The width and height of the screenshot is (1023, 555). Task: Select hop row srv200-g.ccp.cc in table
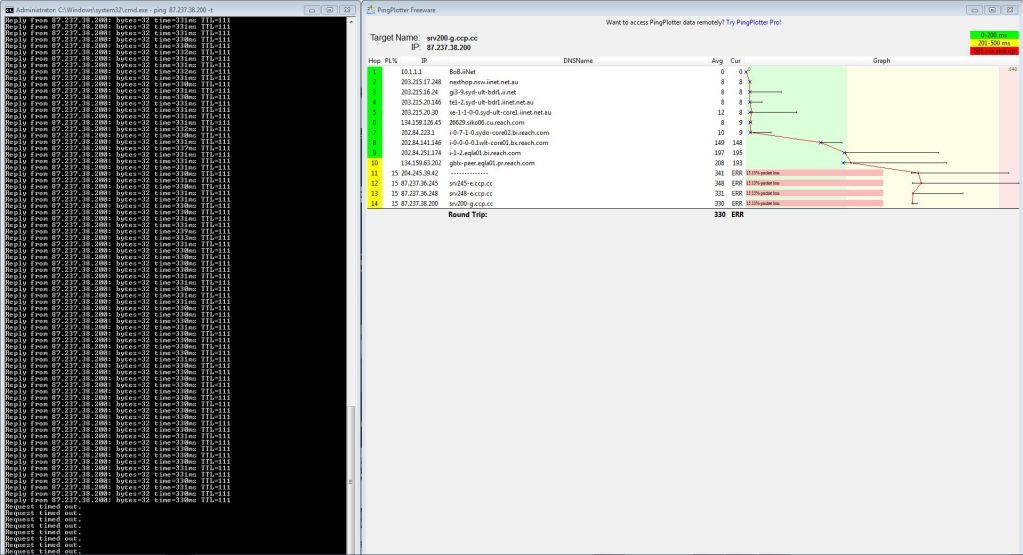pyautogui.click(x=693, y=203)
